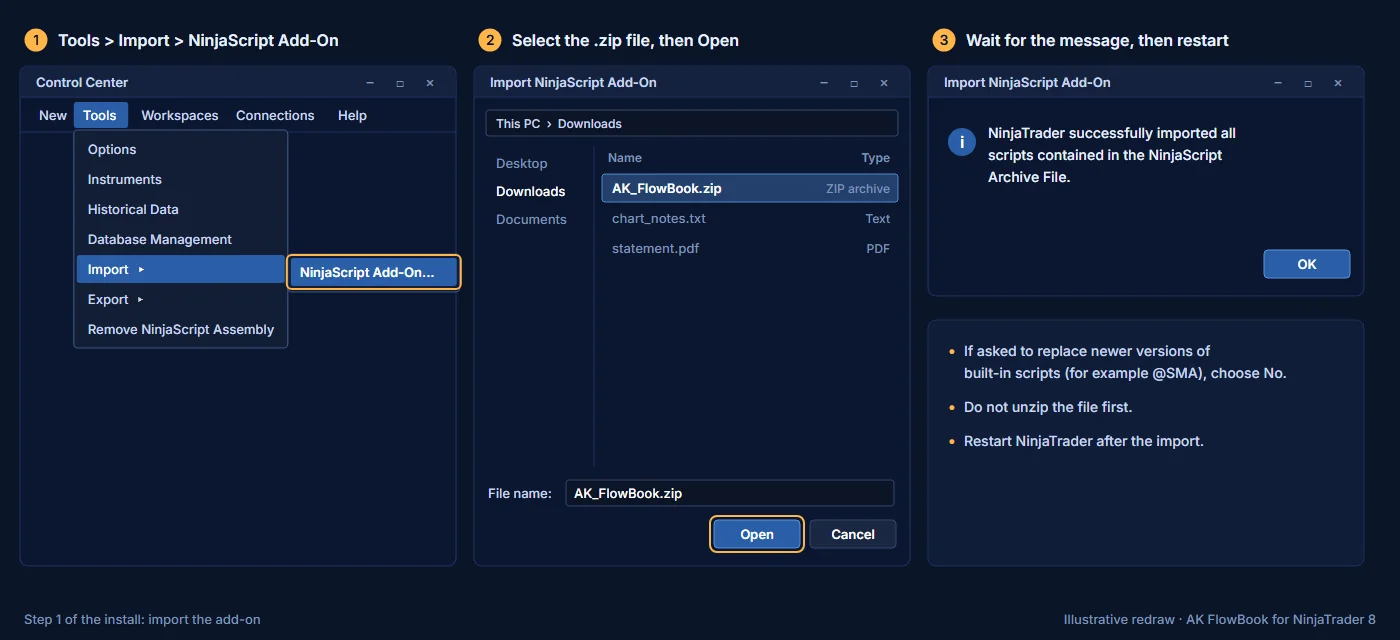Click the Open button
Viewport: 1400px width, 640px height.
[x=757, y=534]
